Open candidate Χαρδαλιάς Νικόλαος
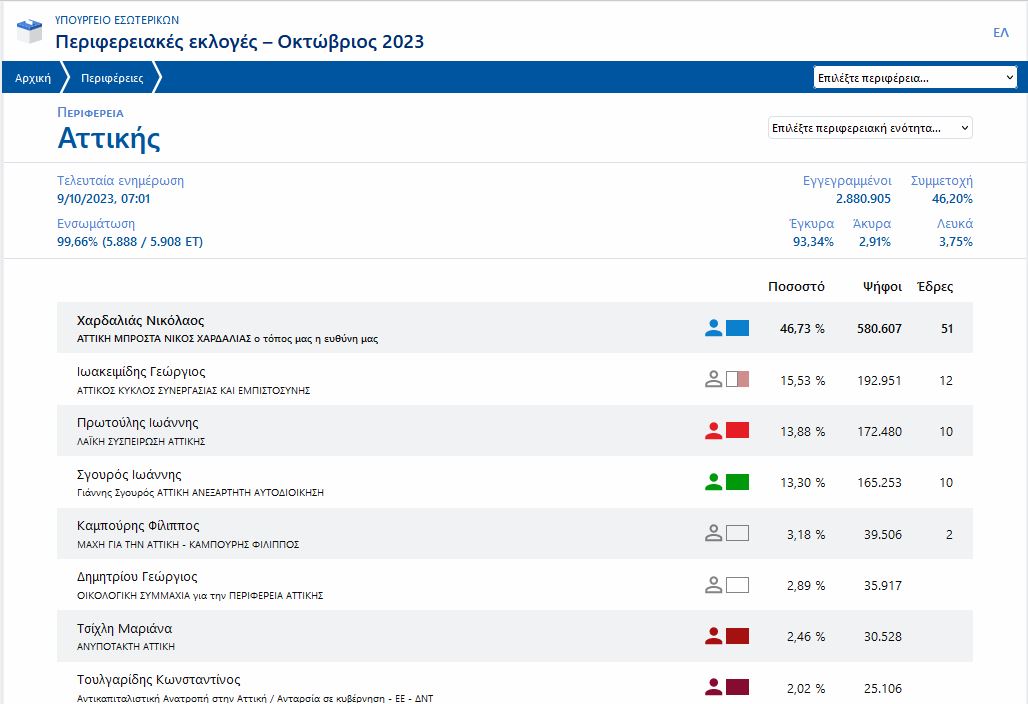 pyautogui.click(x=141, y=321)
